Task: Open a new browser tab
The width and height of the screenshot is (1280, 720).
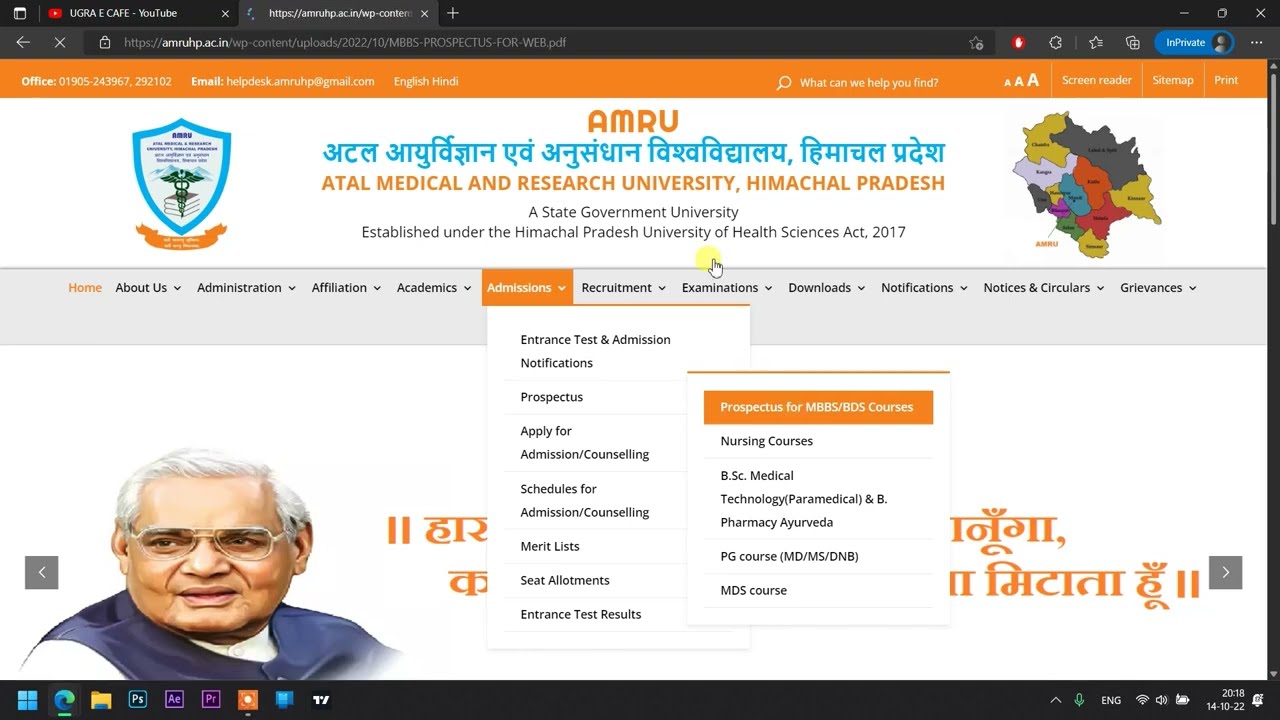Action: click(453, 13)
